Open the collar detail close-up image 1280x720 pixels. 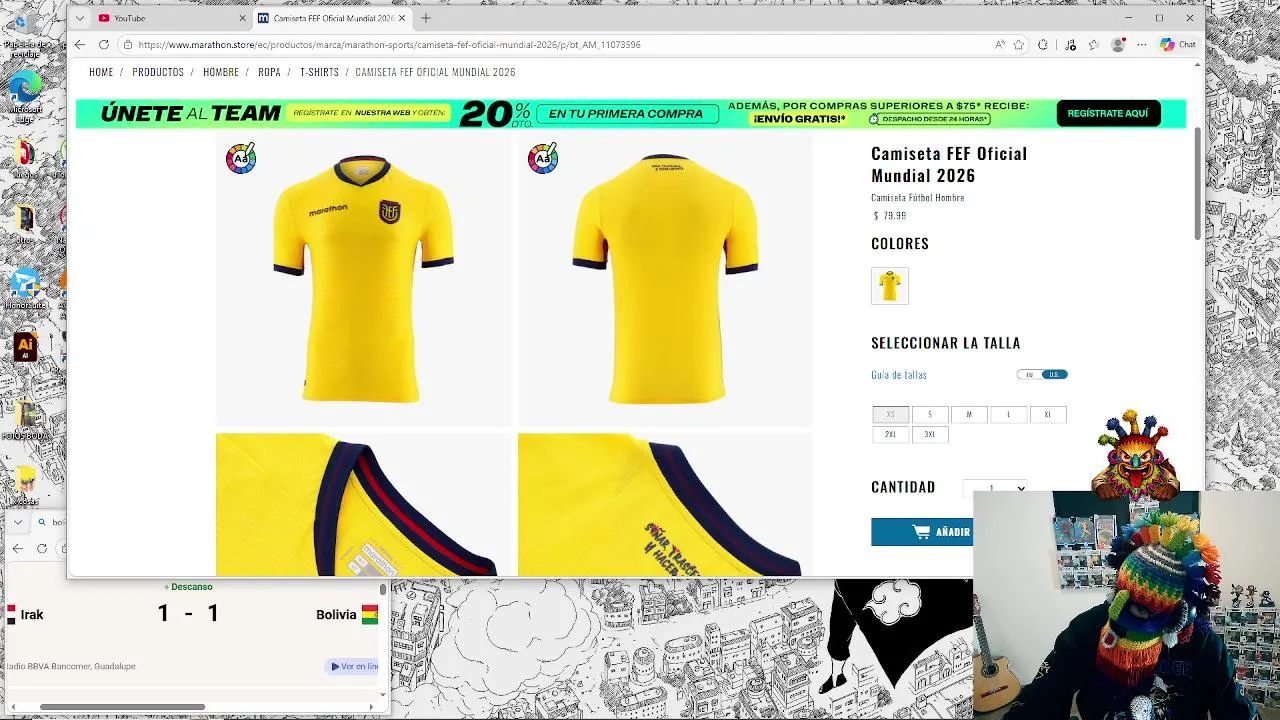coord(363,505)
